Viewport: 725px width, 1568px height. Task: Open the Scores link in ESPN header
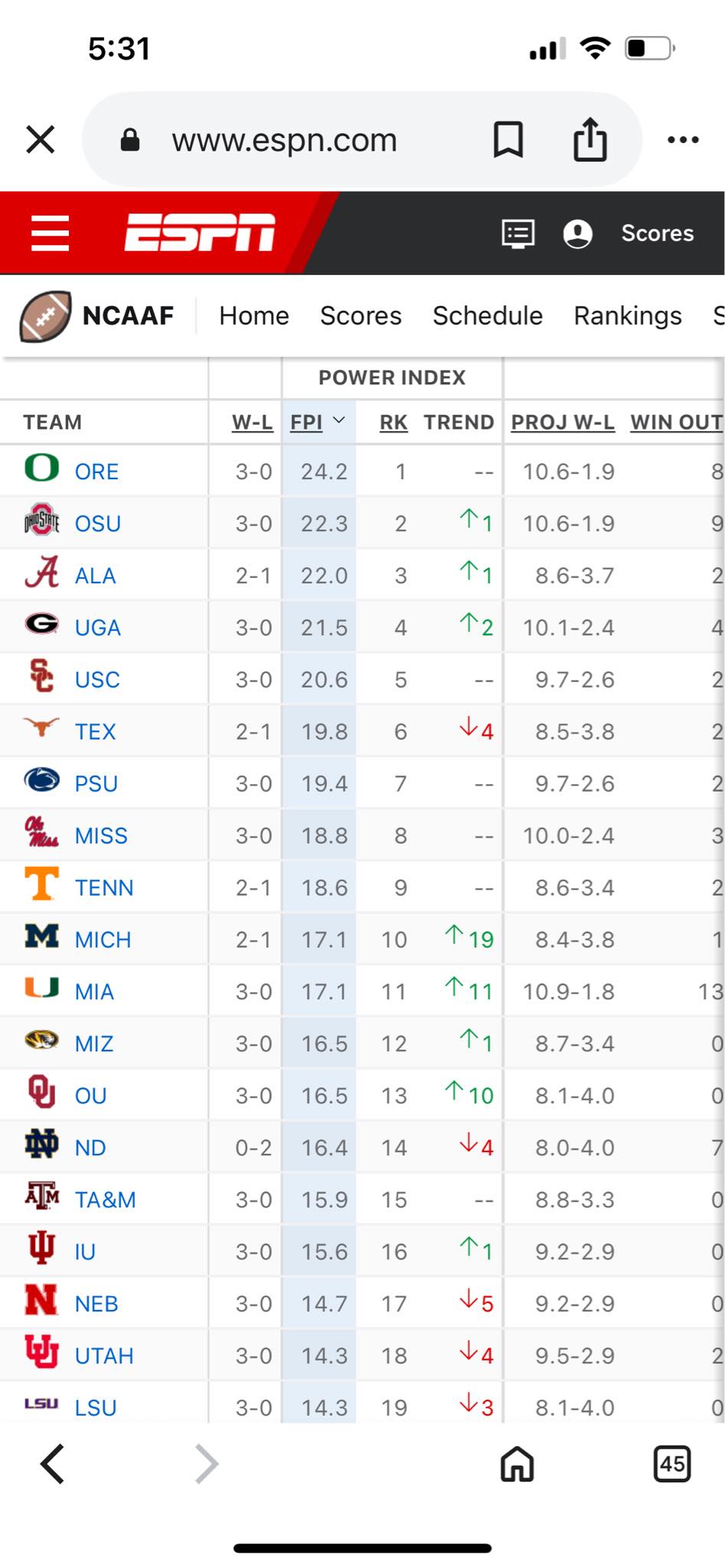[657, 234]
